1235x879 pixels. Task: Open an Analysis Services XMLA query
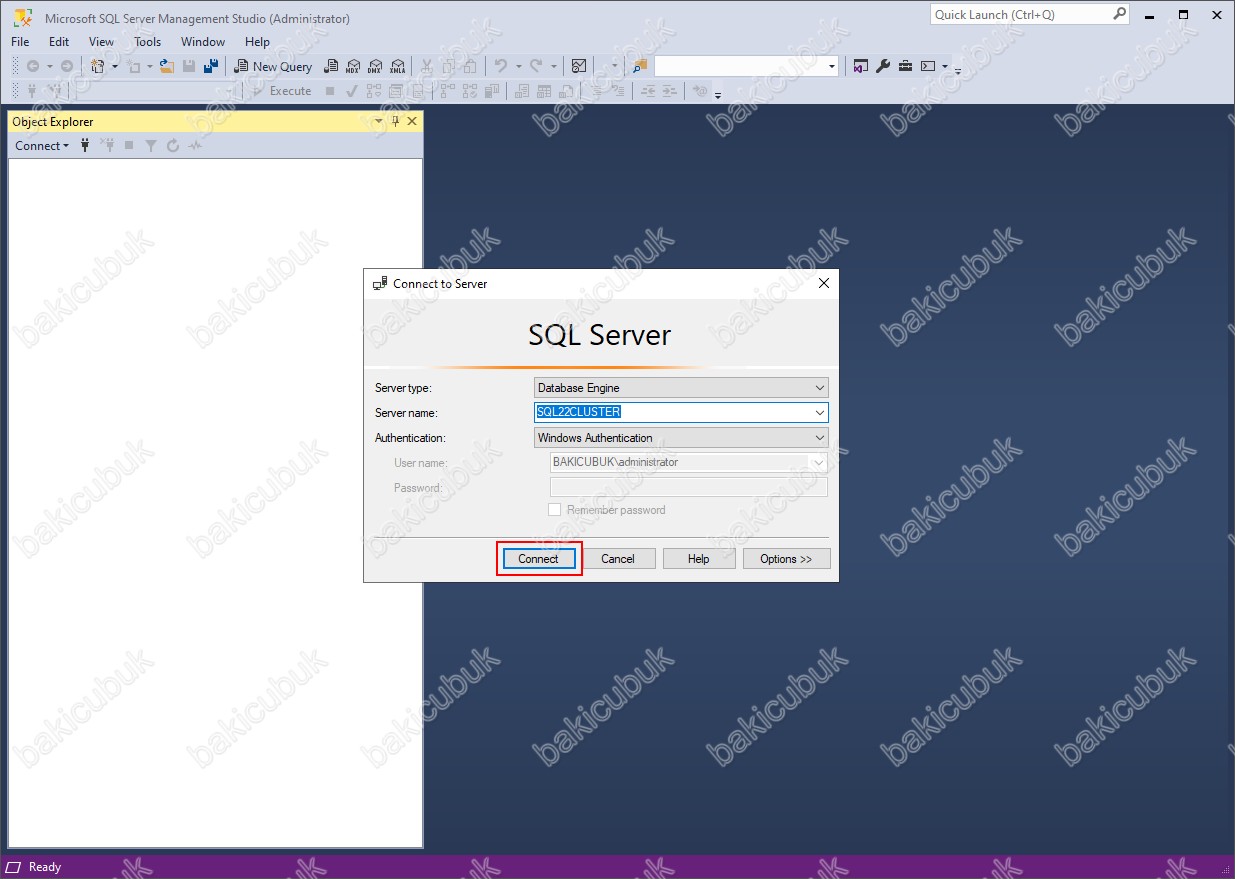pos(398,66)
